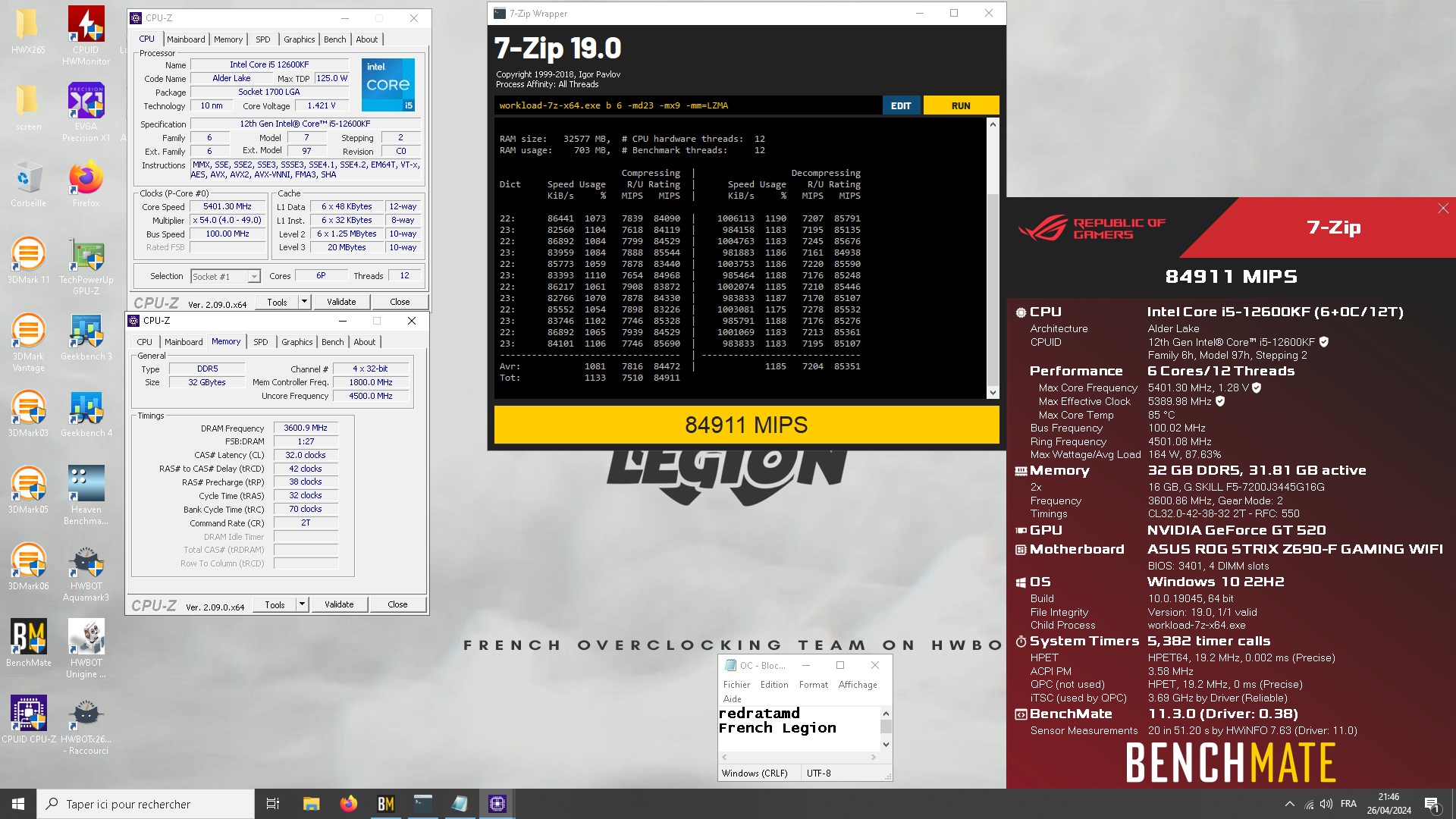Click Windows Start button
The width and height of the screenshot is (1456, 819).
(x=18, y=804)
